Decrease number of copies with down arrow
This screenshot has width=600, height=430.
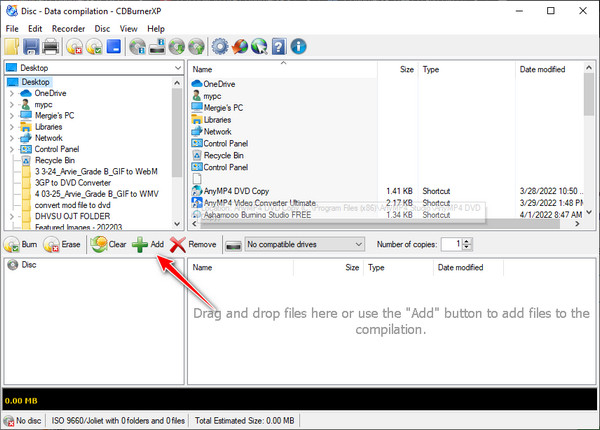467,248
